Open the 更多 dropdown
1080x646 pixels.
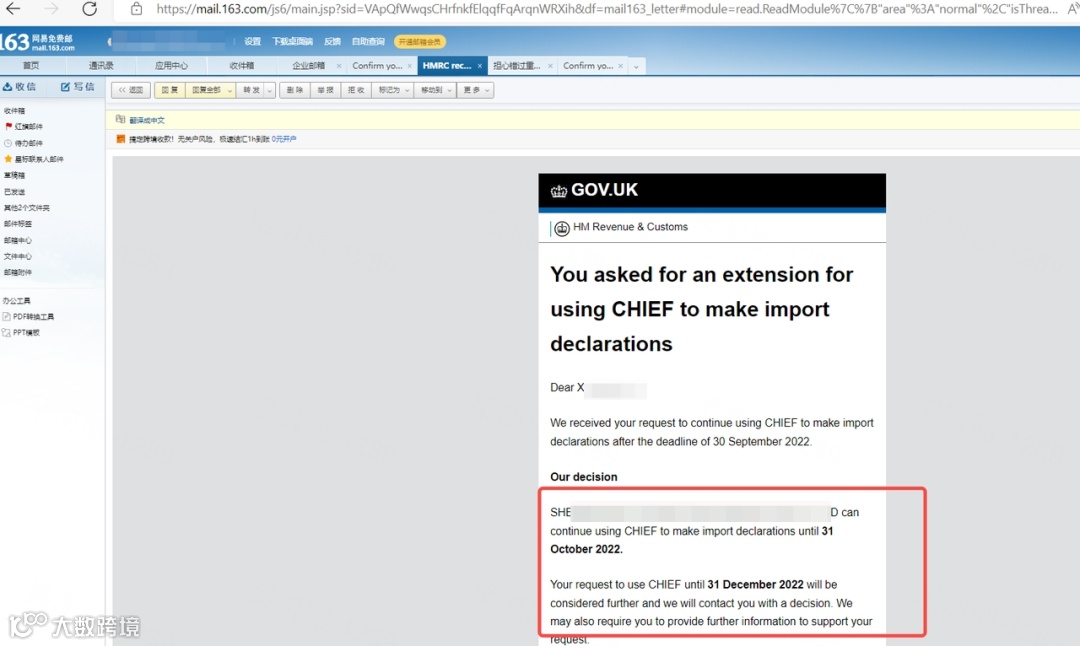tap(475, 90)
